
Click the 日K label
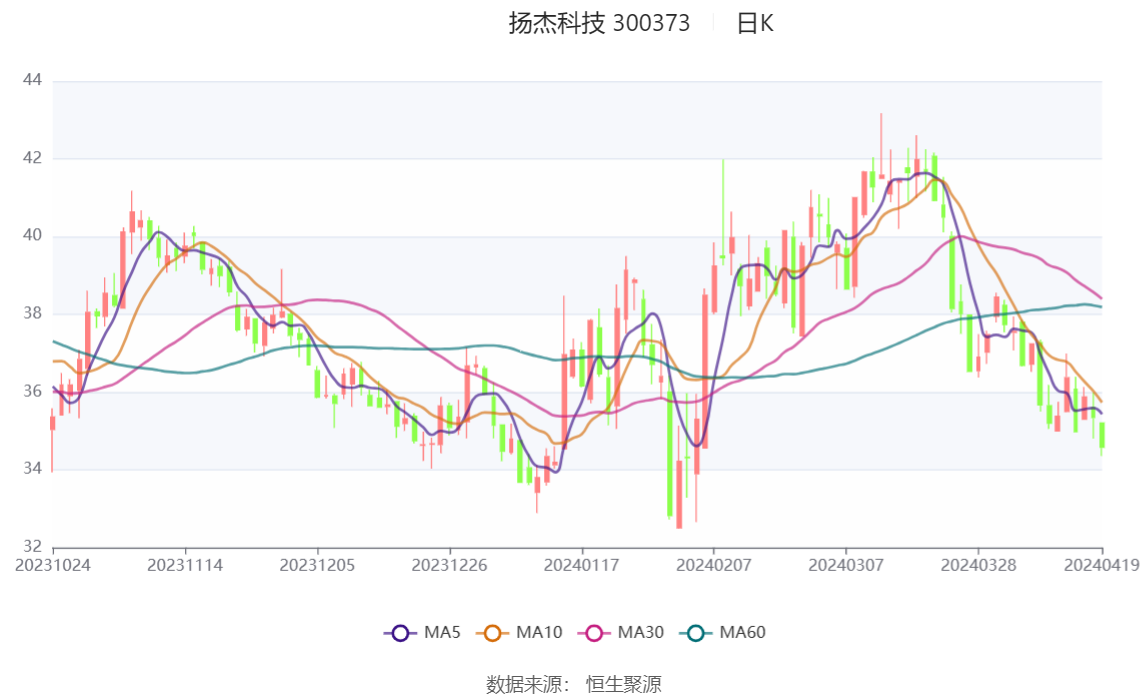(x=755, y=23)
